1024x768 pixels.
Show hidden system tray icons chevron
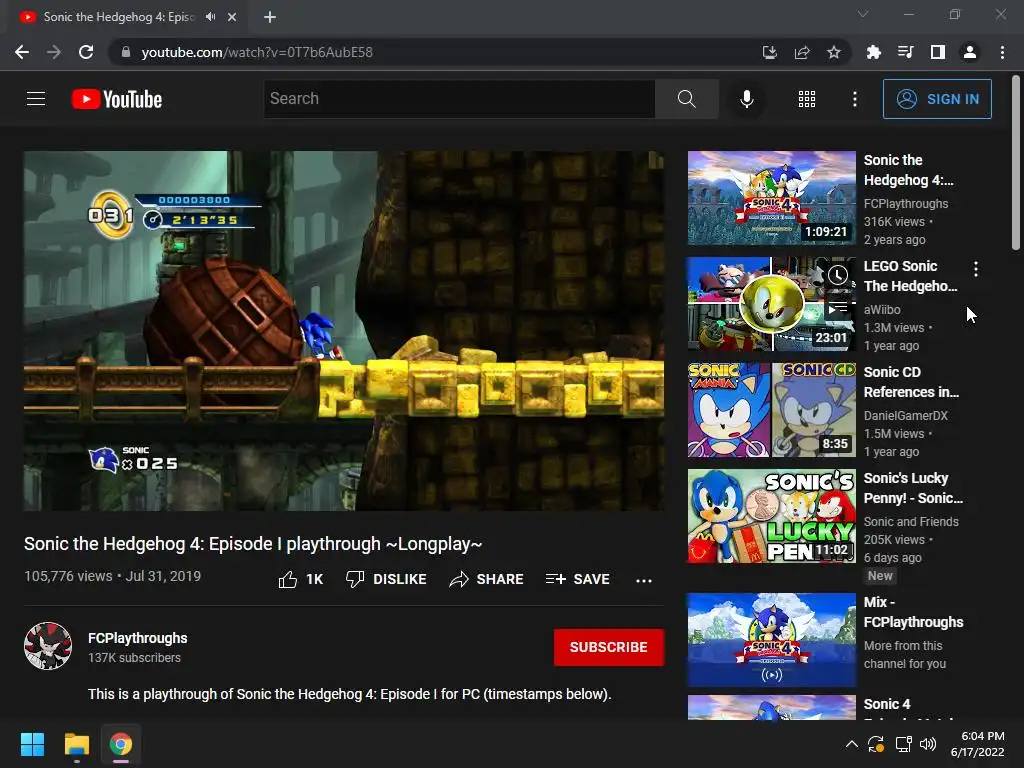tap(852, 744)
